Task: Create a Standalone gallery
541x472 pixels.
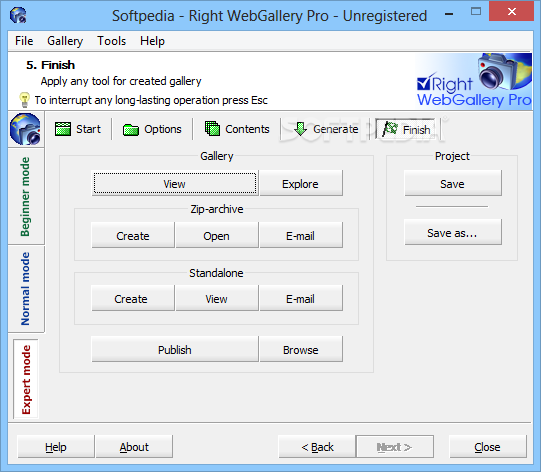Action: pos(133,298)
